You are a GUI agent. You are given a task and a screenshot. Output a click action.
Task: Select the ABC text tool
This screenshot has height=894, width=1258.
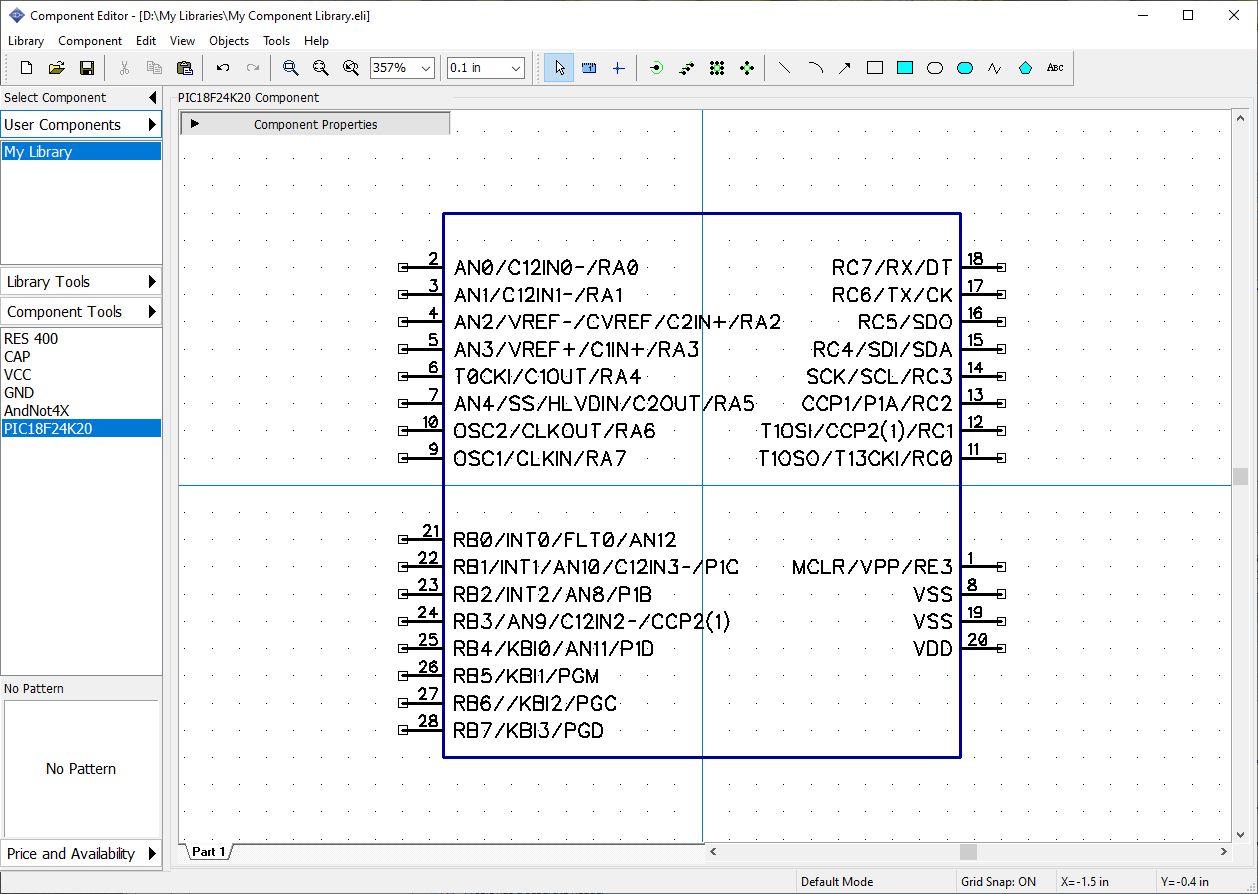[x=1055, y=68]
